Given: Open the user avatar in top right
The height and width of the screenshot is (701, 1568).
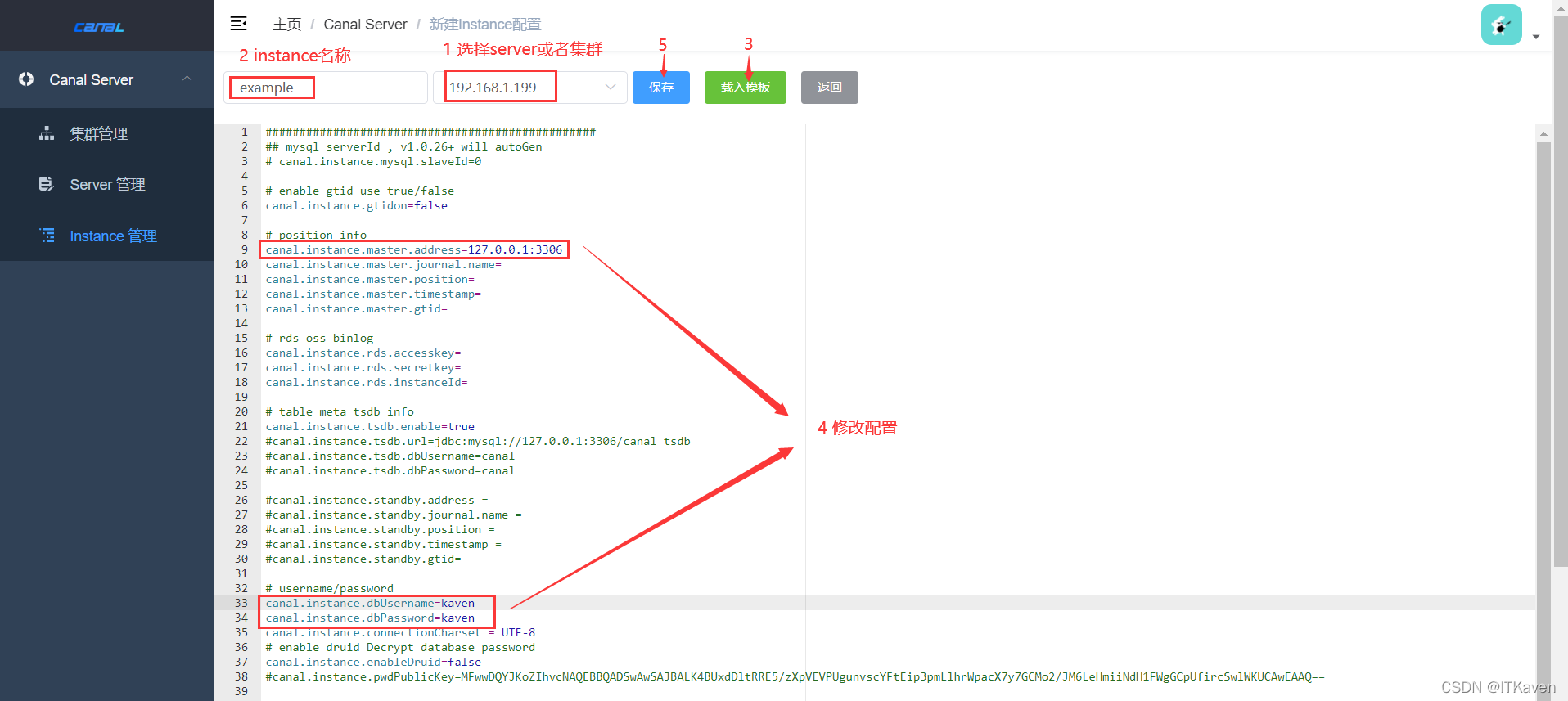Looking at the screenshot, I should [1501, 25].
